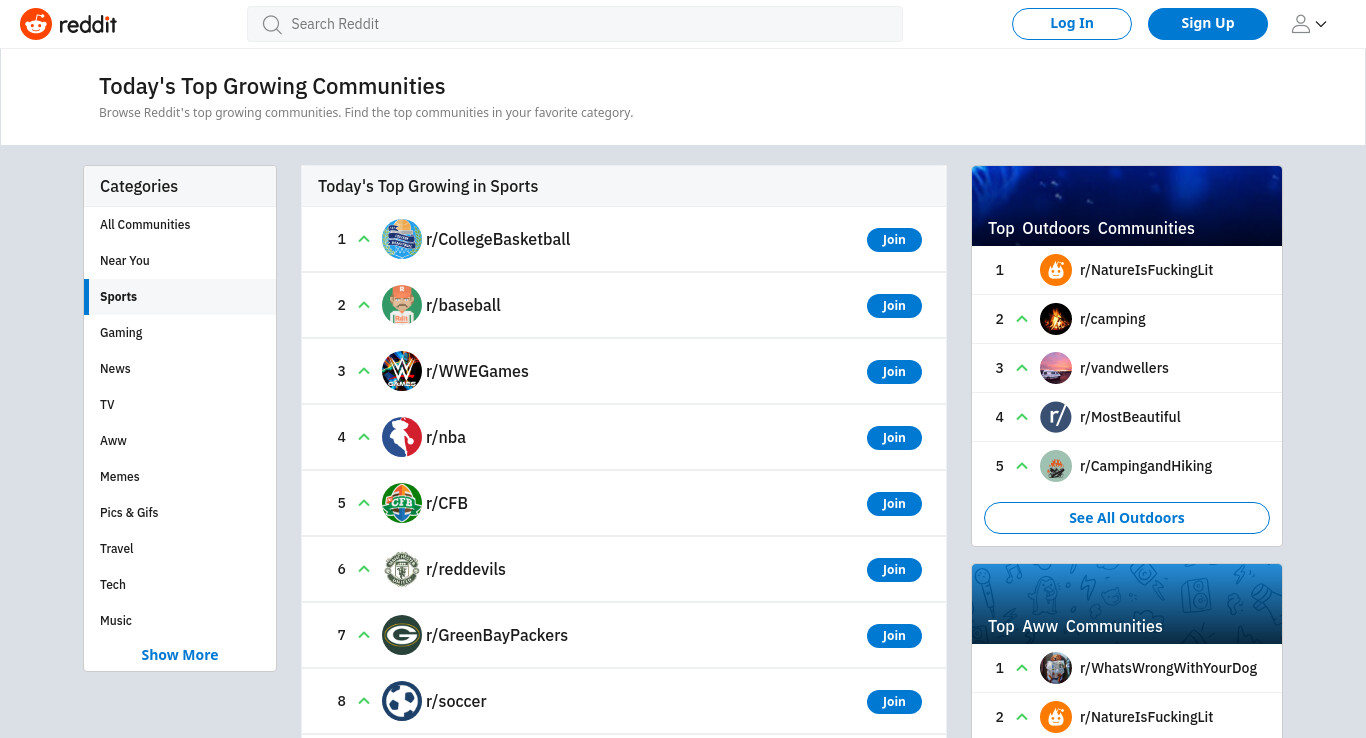Image resolution: width=1366 pixels, height=738 pixels.
Task: Click the green up arrow beside r/CollegeBasketball
Action: pos(364,239)
